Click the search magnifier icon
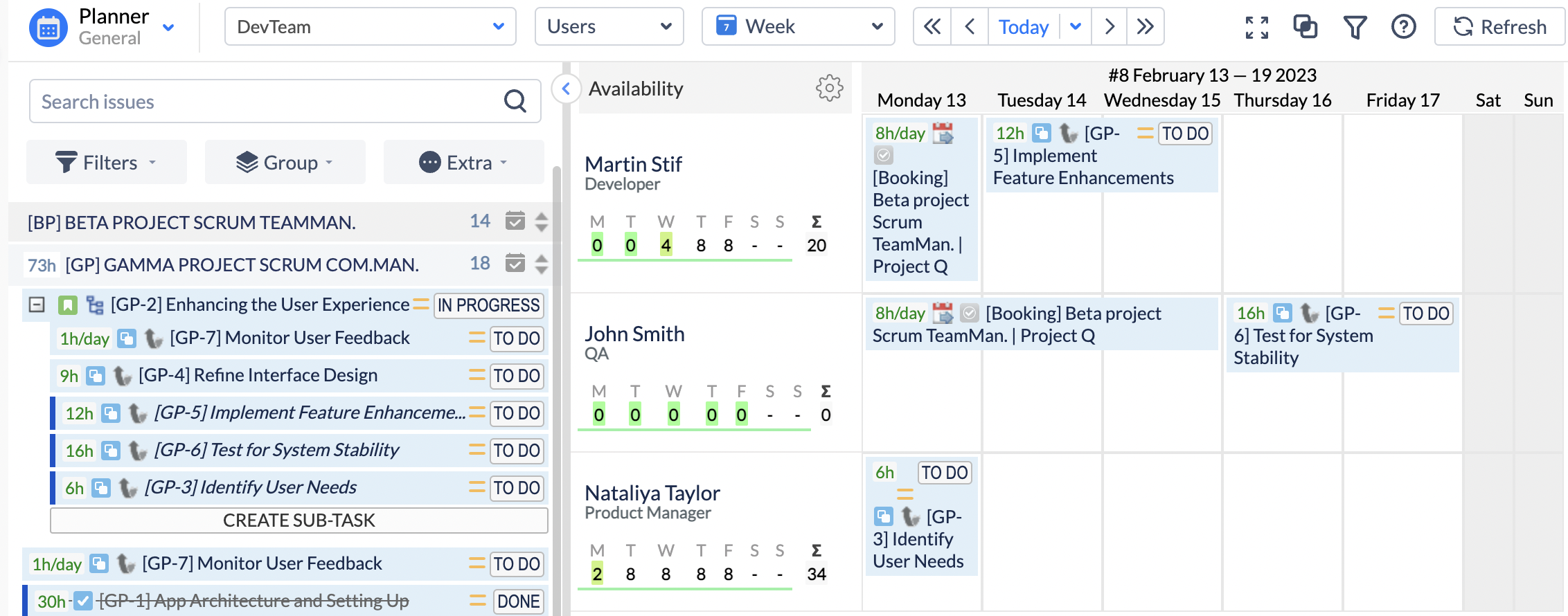This screenshot has width=1568, height=616. pos(515,101)
